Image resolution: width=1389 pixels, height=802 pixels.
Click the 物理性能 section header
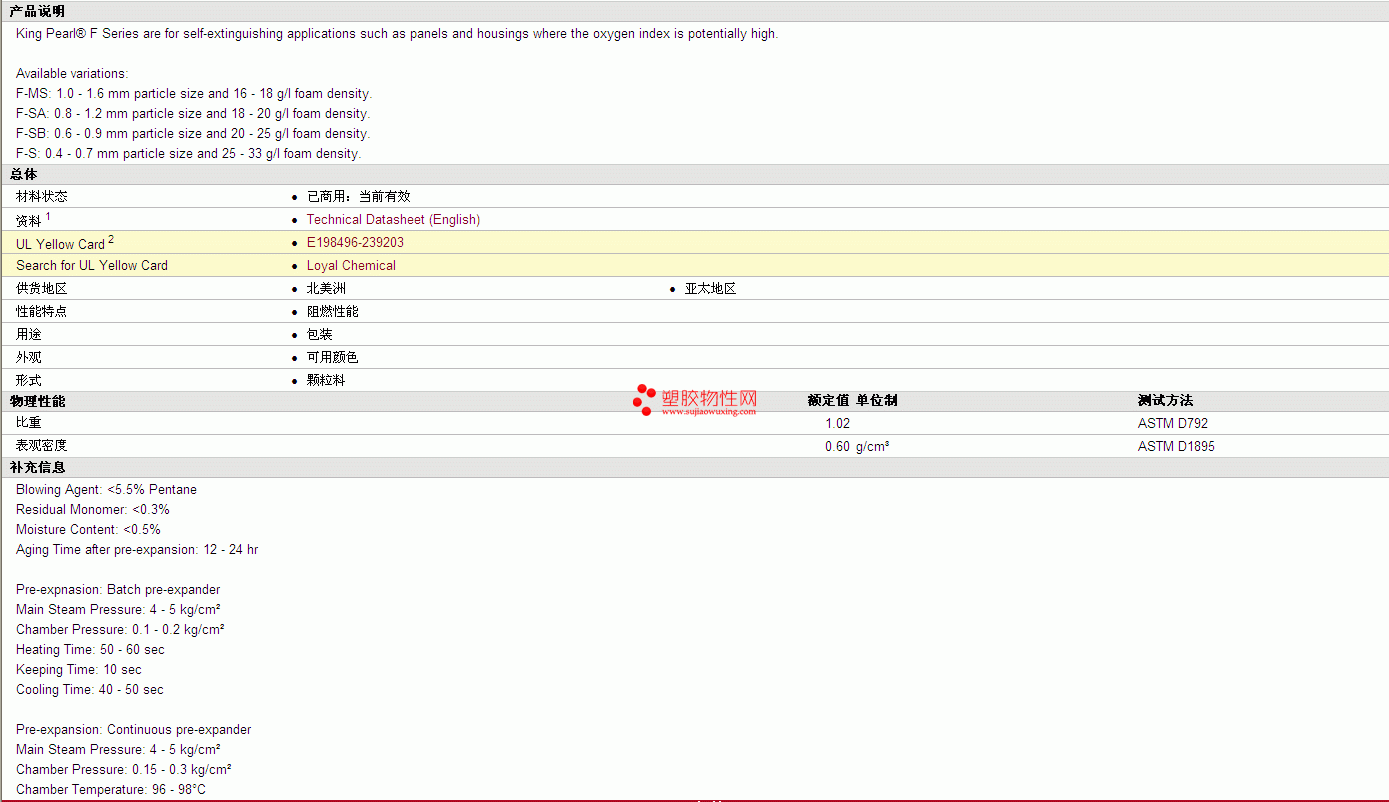point(37,400)
